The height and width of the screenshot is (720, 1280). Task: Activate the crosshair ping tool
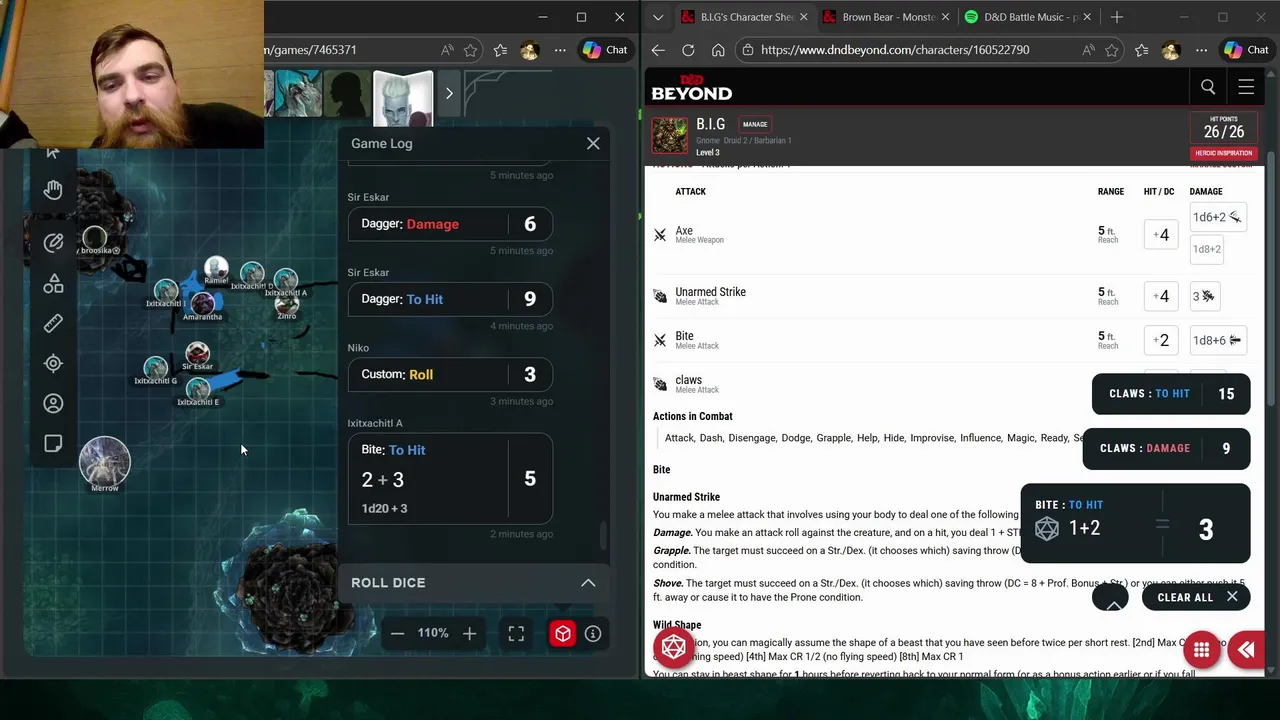coord(53,363)
